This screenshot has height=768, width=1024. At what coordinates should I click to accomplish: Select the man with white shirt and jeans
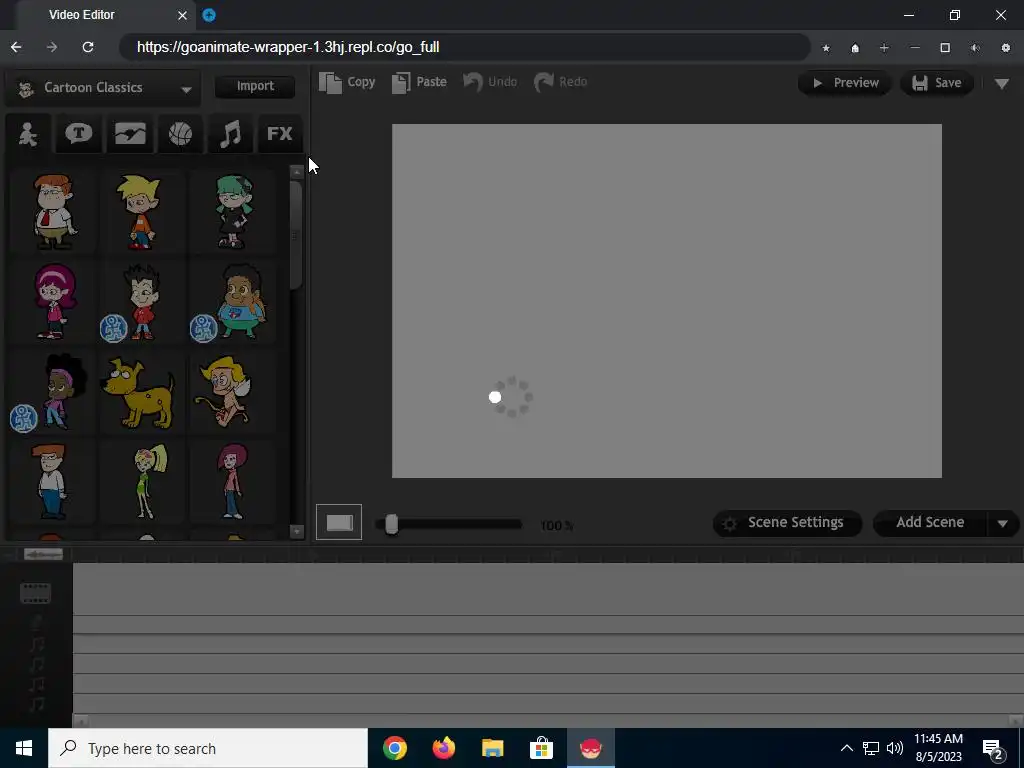(x=51, y=481)
